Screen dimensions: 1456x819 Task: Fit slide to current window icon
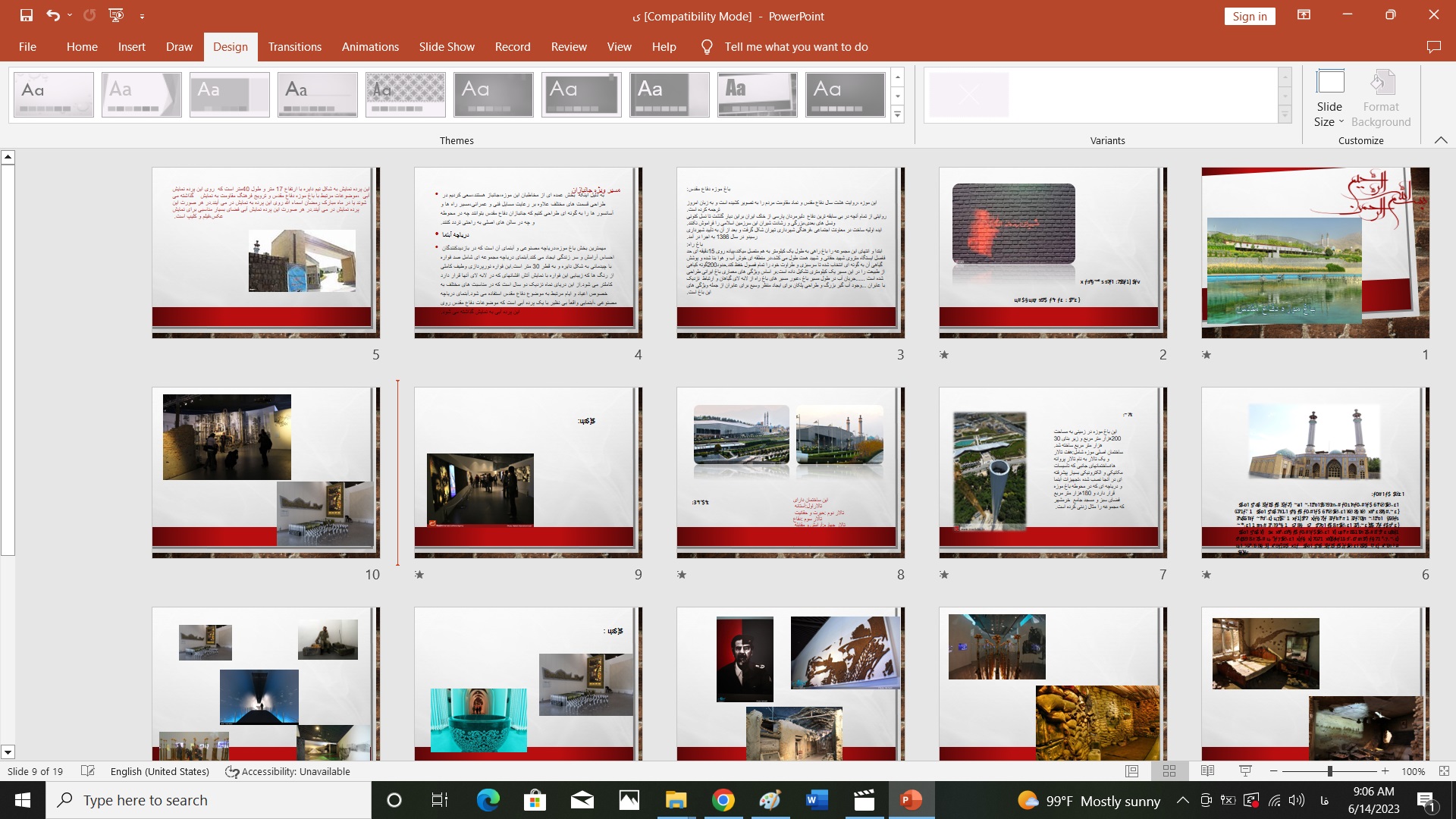(1444, 771)
